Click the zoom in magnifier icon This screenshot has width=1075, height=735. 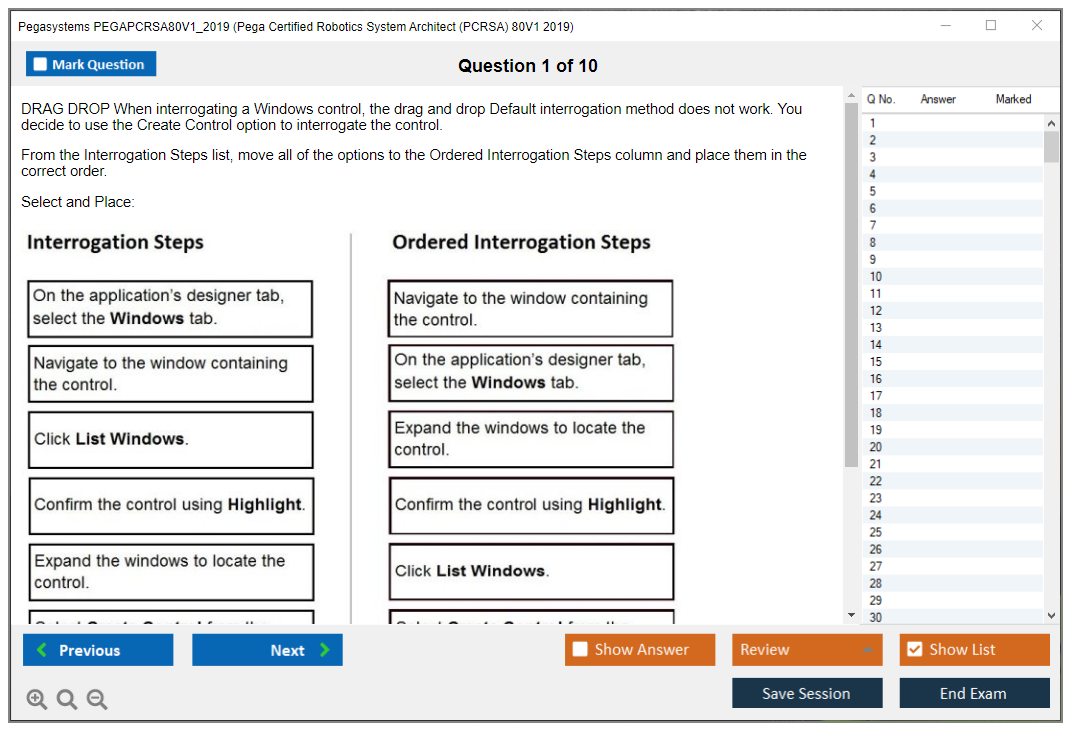tap(37, 699)
